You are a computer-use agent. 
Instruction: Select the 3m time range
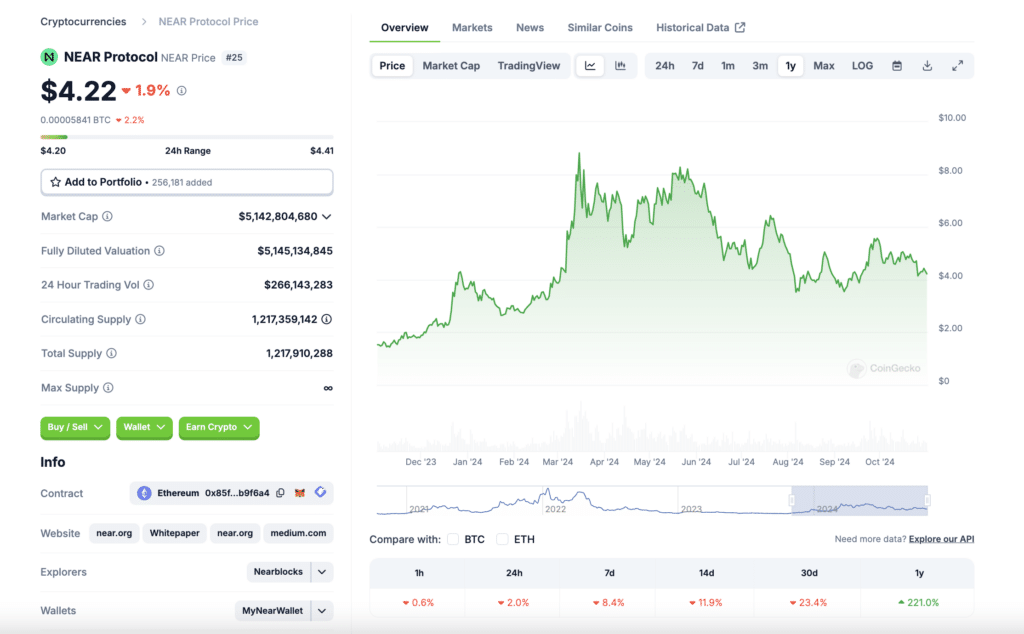(x=760, y=66)
